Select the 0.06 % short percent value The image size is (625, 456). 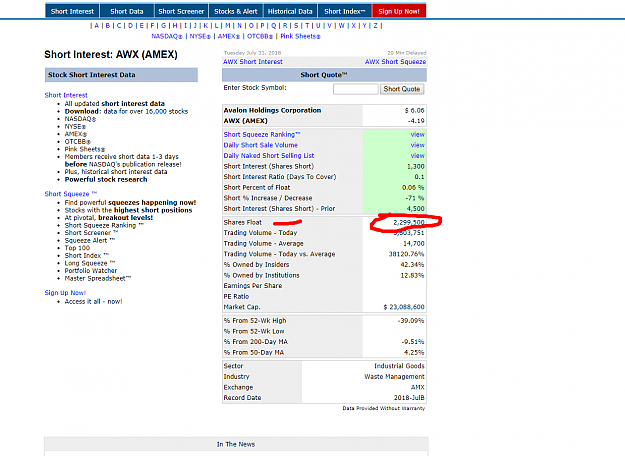[413, 188]
